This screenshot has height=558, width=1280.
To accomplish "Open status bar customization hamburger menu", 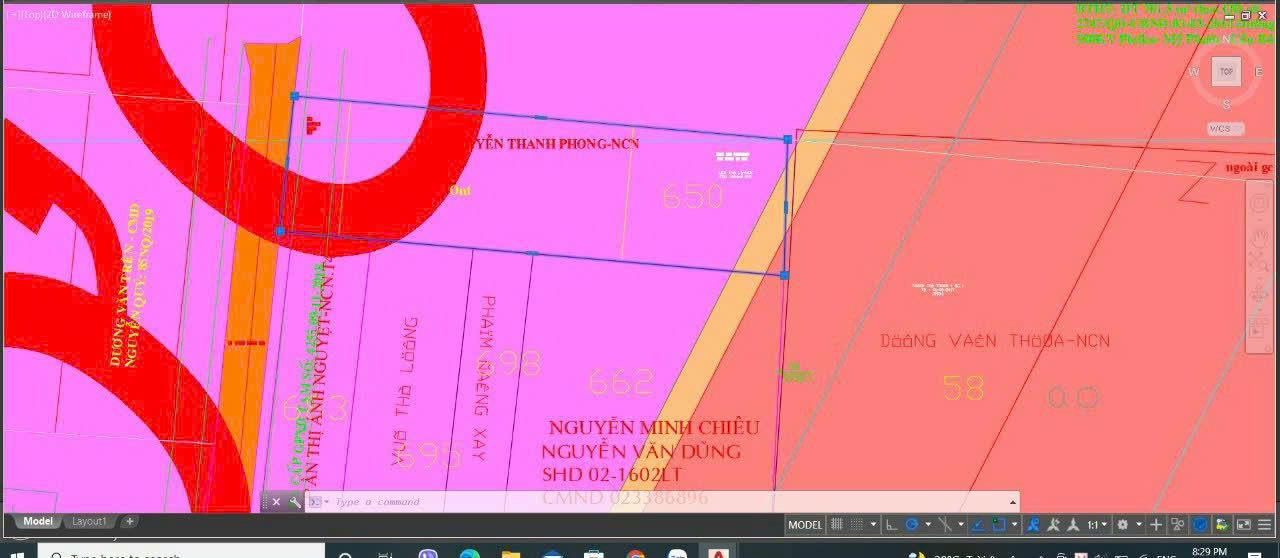I will coord(1264,525).
